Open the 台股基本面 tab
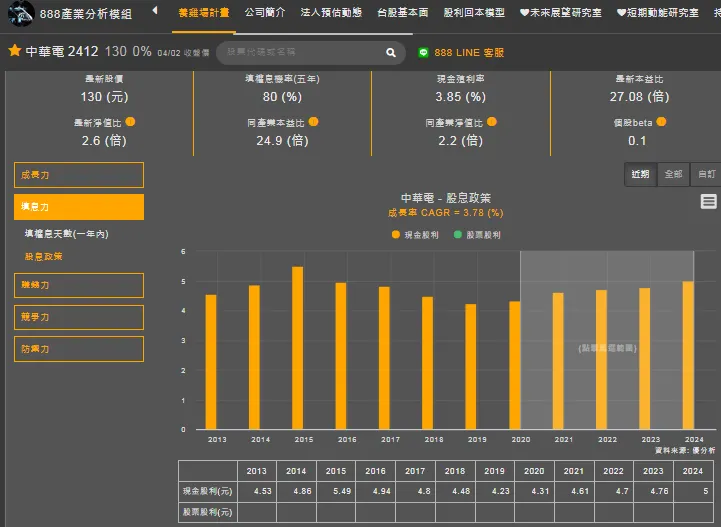Screen dimensions: 721x527 (x=403, y=13)
